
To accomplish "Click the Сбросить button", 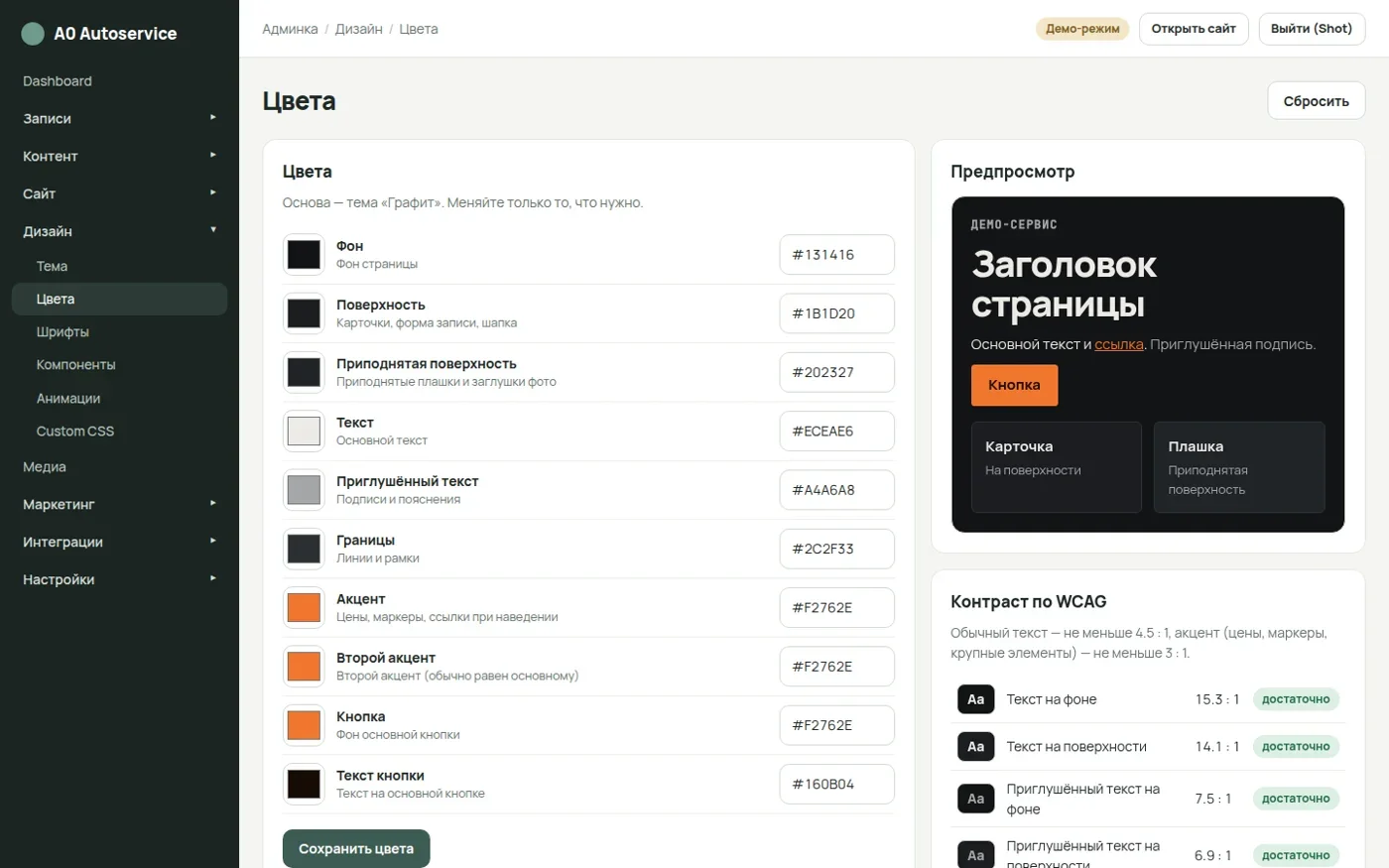I will coord(1316,101).
